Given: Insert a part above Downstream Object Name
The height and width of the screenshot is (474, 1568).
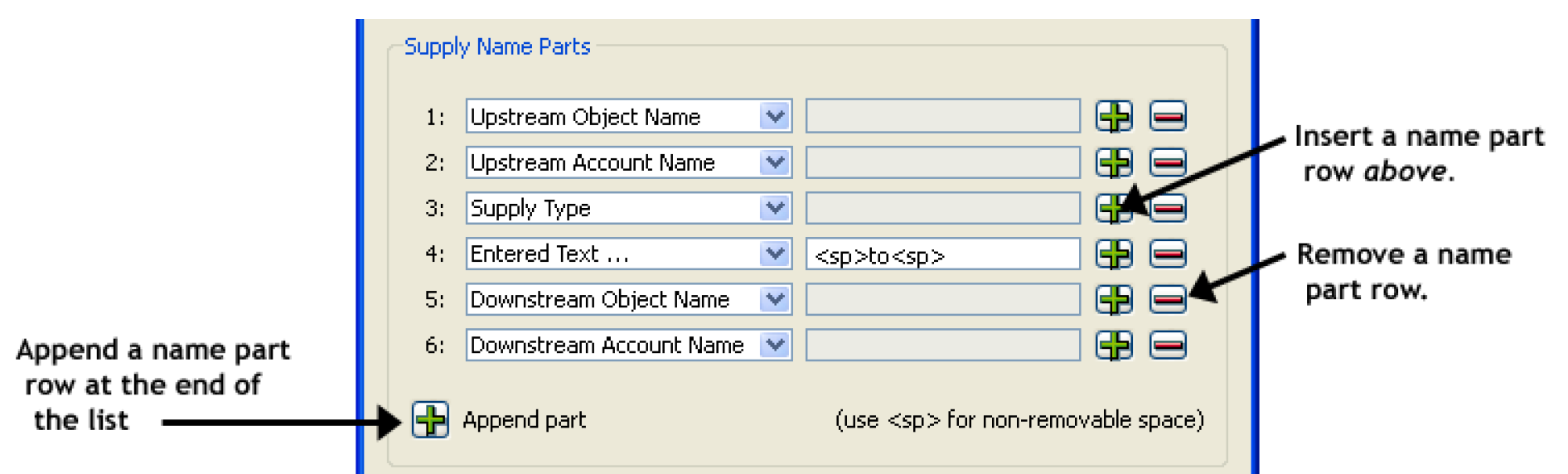Looking at the screenshot, I should pyautogui.click(x=1113, y=299).
